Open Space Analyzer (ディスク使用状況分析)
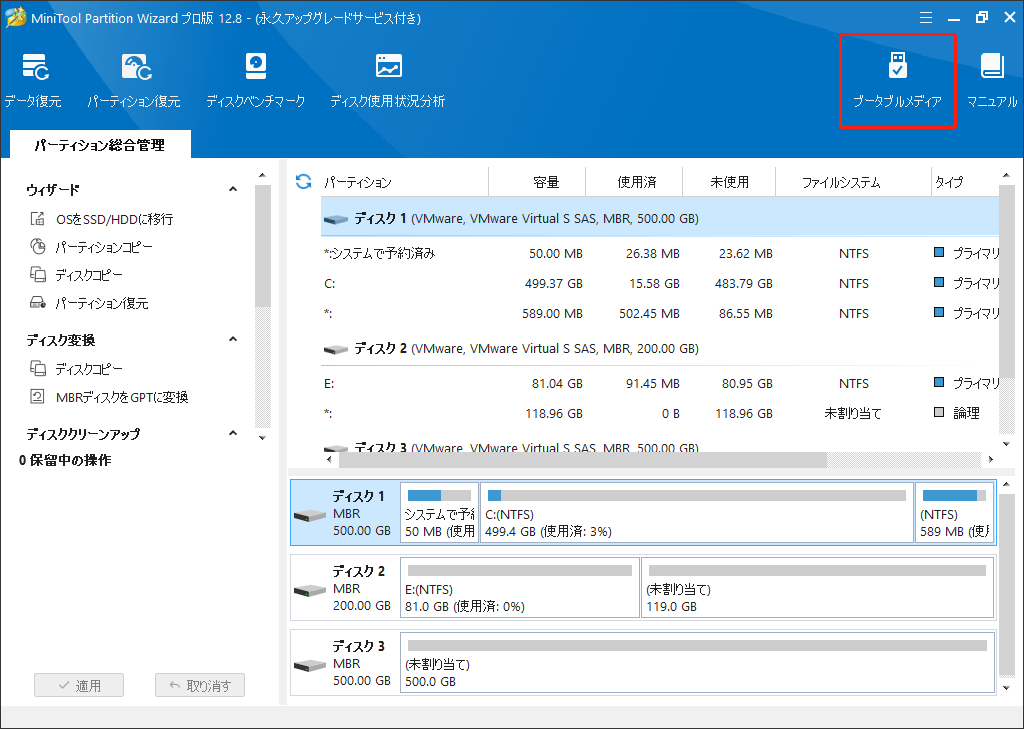1024x729 pixels. pos(388,80)
